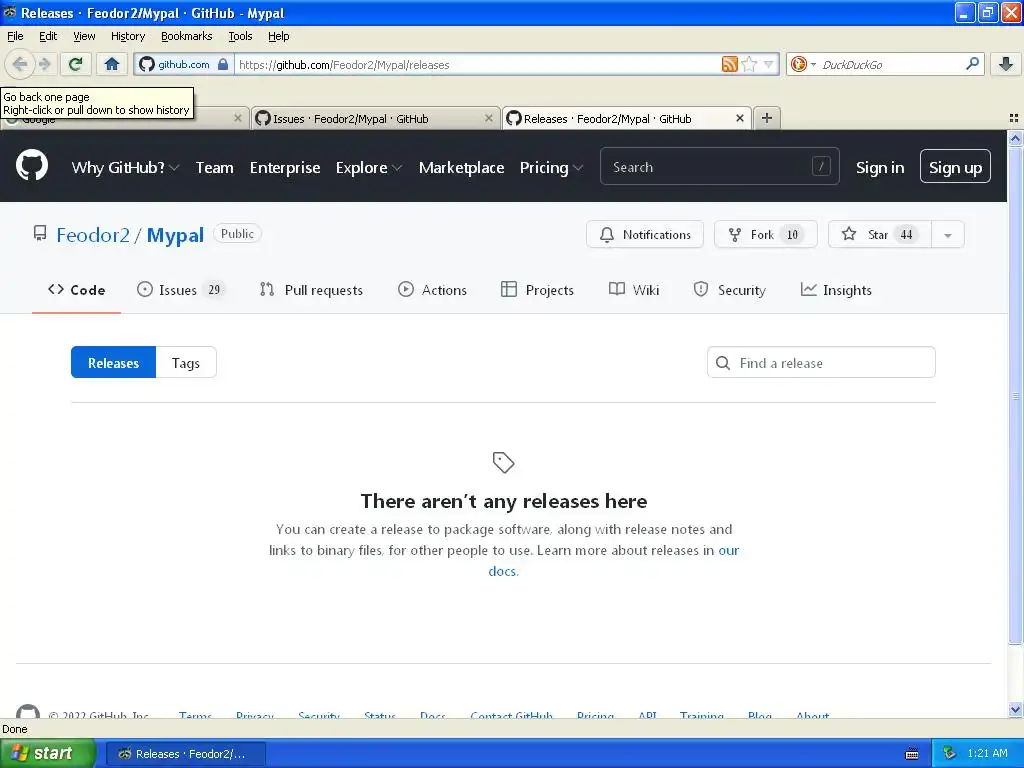This screenshot has height=768, width=1024.
Task: Expand the star lists dropdown arrow
Action: (948, 234)
